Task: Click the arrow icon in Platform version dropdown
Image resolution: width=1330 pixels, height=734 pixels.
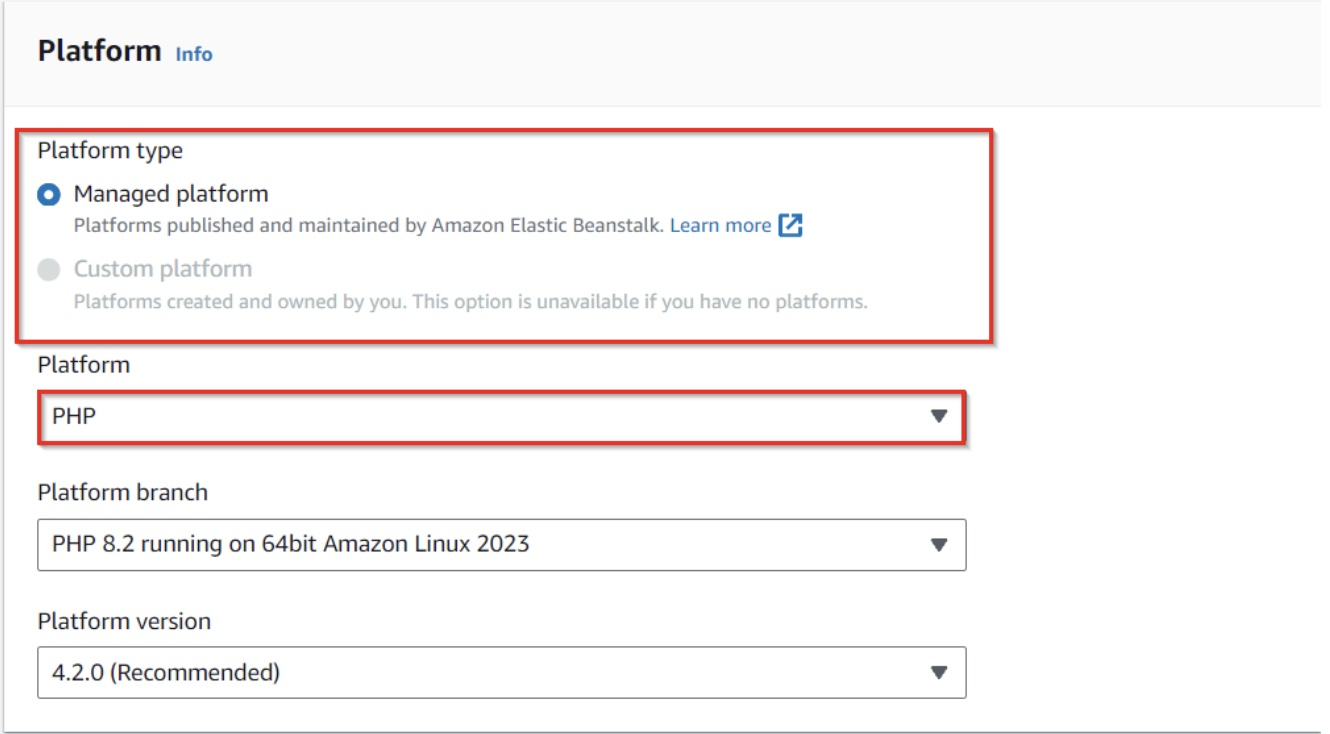Action: 938,672
